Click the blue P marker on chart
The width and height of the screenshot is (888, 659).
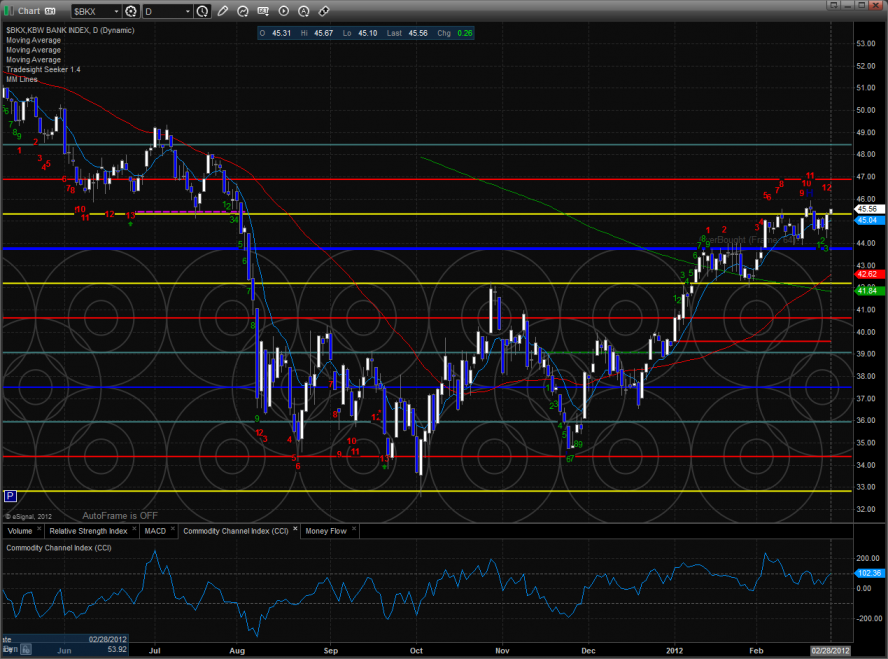point(10,495)
